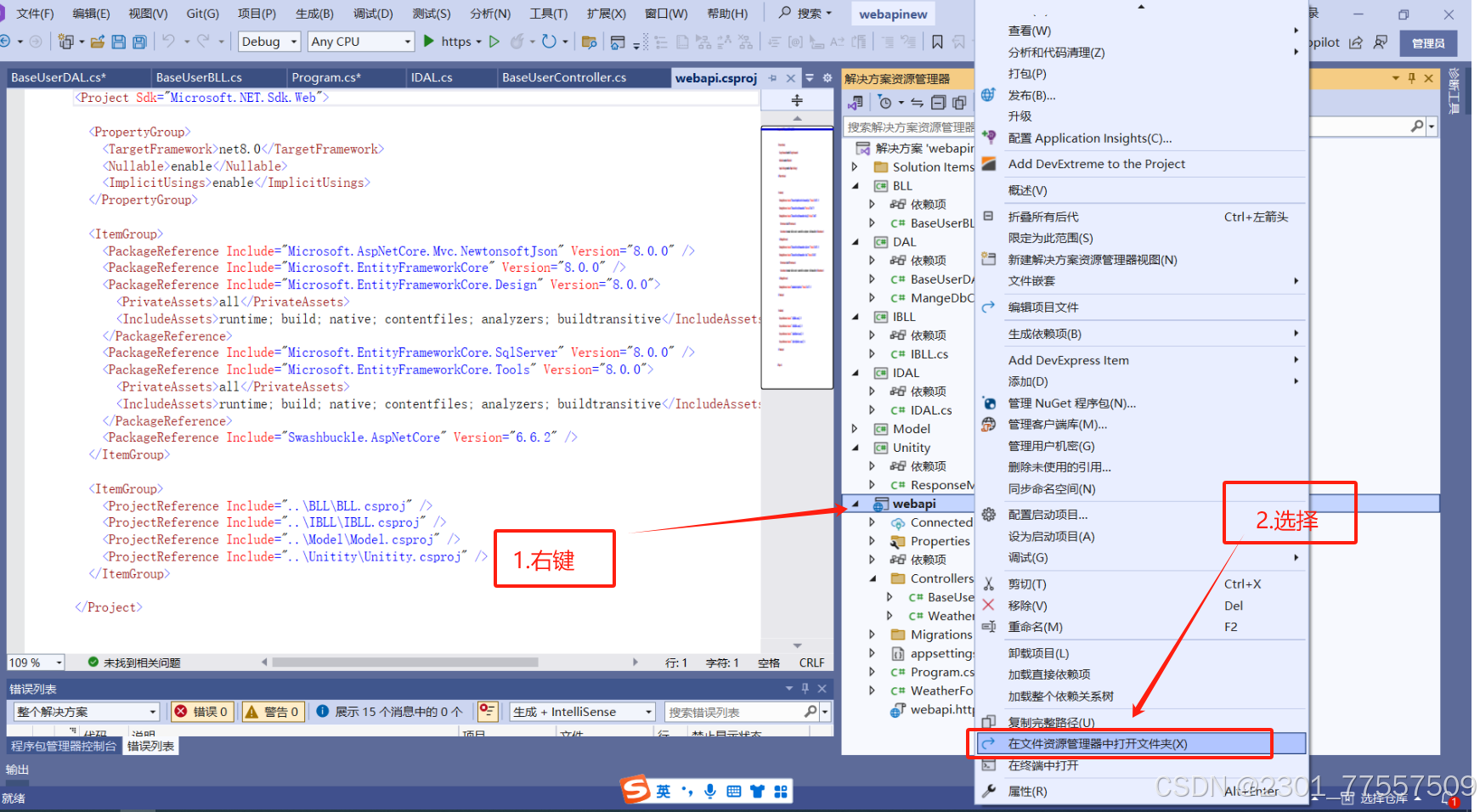Viewport: 1480px width, 812px height.
Task: Click the Collapse All icon in Solution Explorer
Action: [939, 102]
